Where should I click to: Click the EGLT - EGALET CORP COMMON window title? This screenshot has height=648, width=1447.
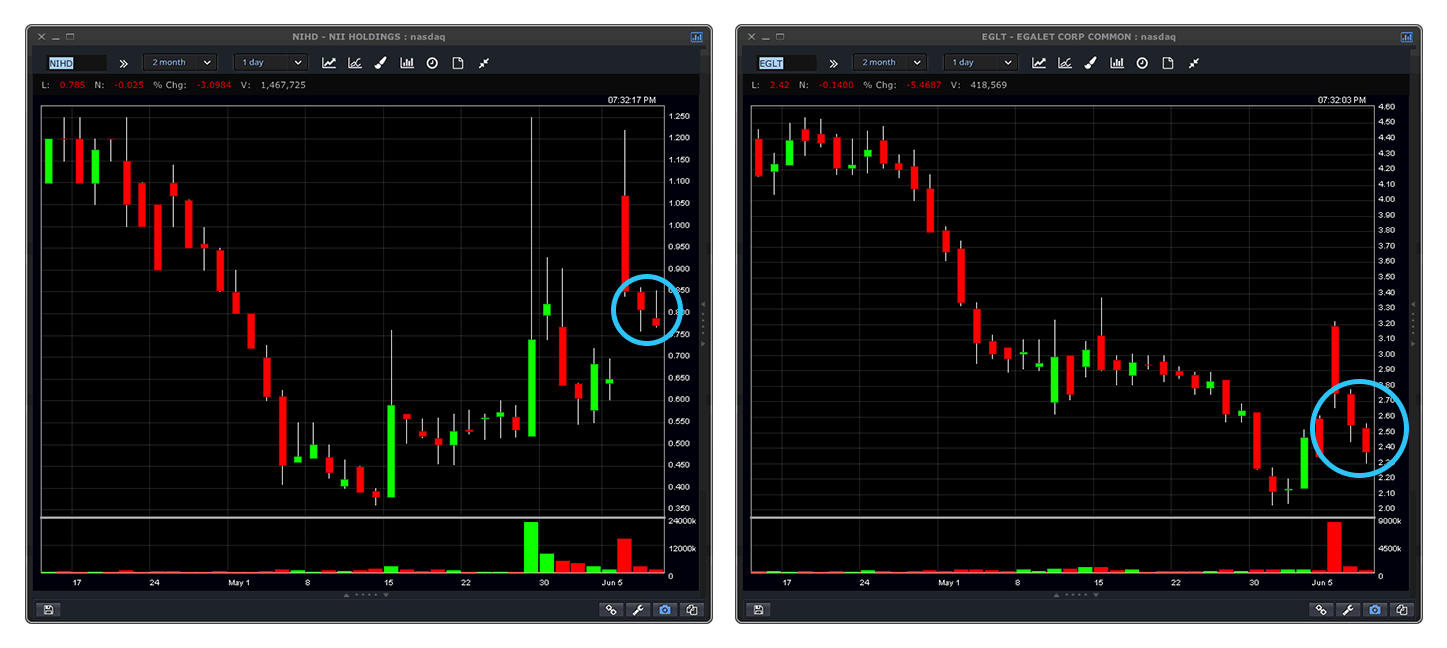[1077, 37]
